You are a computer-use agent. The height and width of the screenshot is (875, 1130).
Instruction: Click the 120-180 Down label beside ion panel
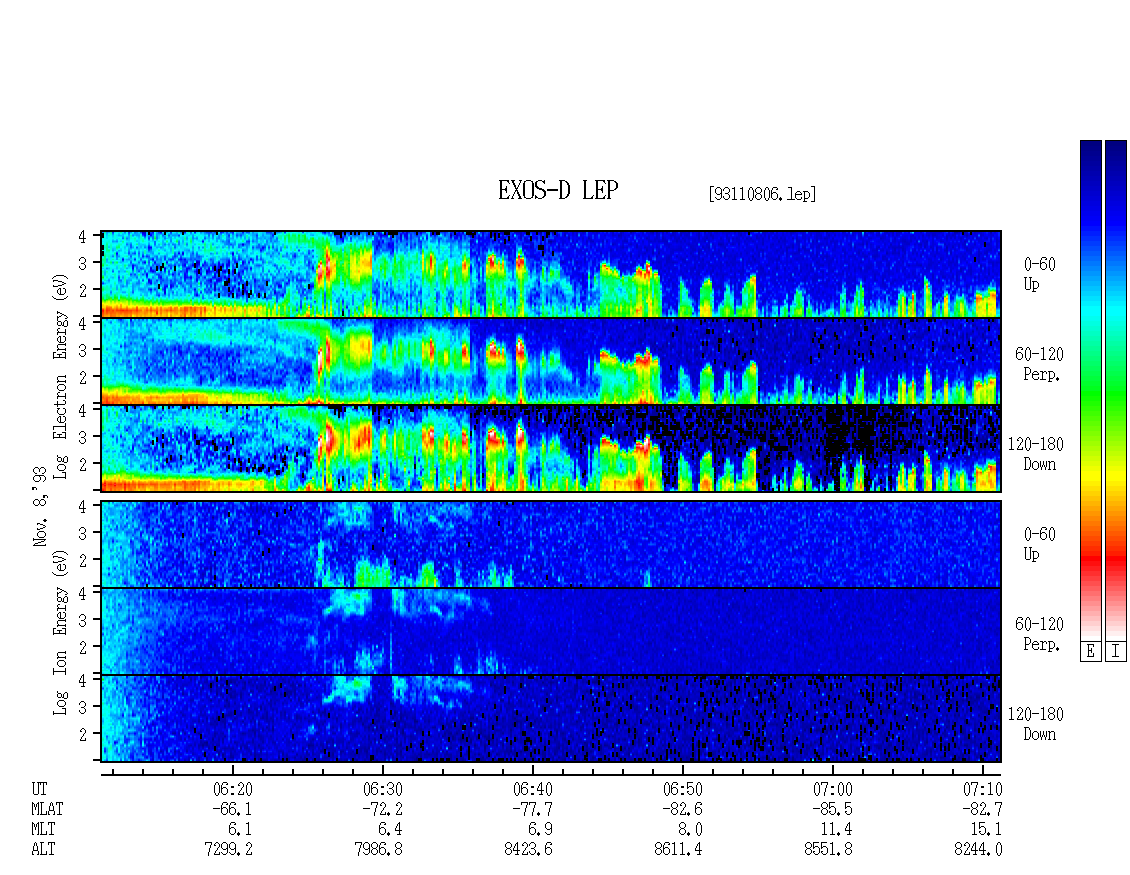[x=1036, y=724]
